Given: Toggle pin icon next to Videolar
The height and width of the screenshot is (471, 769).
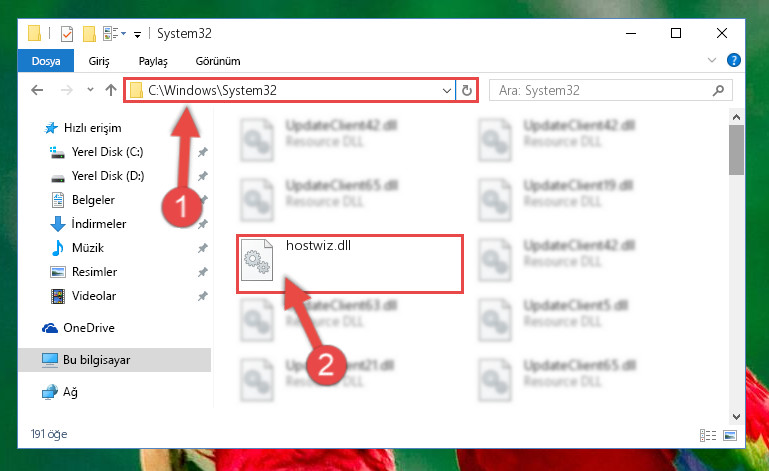Looking at the screenshot, I should point(203,296).
